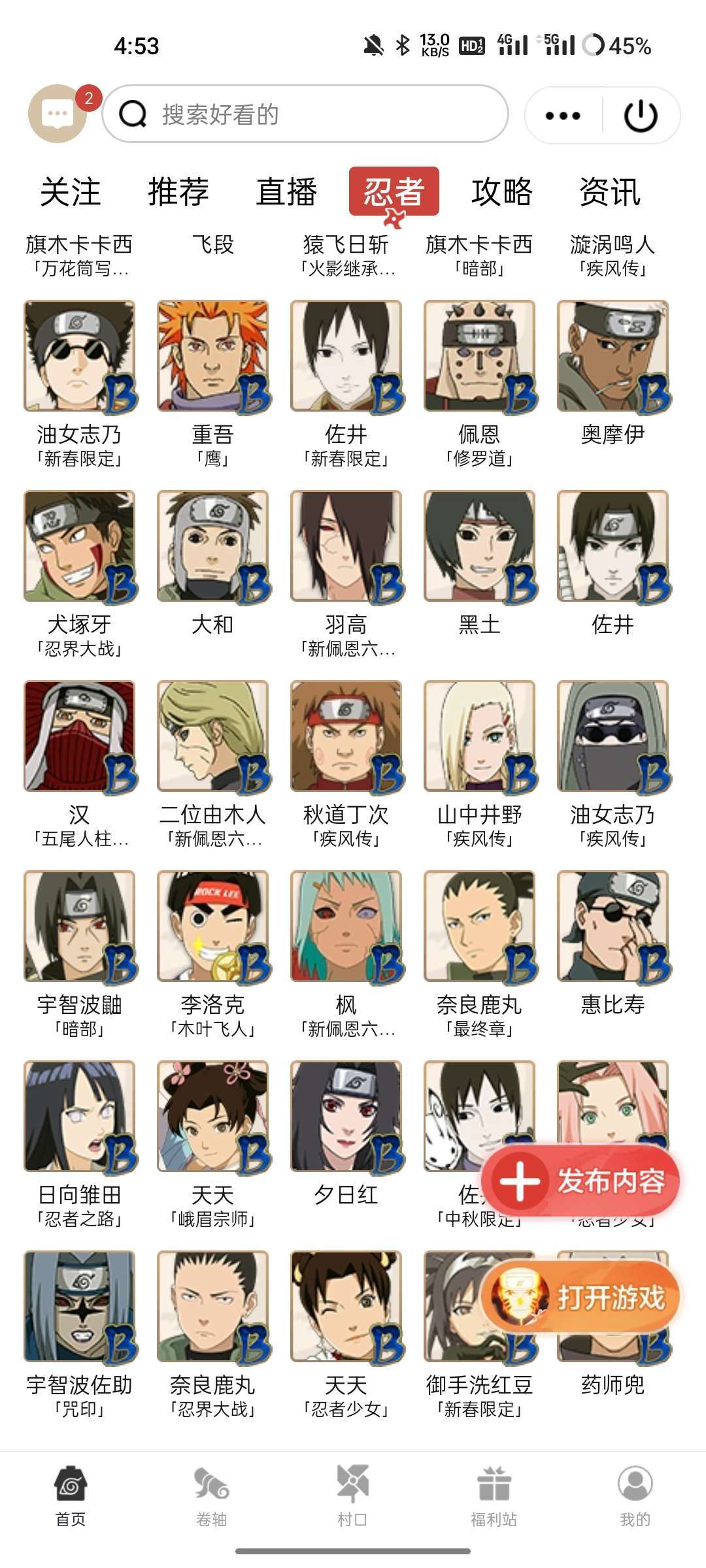Viewport: 706px width, 1568px height.
Task: Switch to 攻略 tab
Action: 502,191
